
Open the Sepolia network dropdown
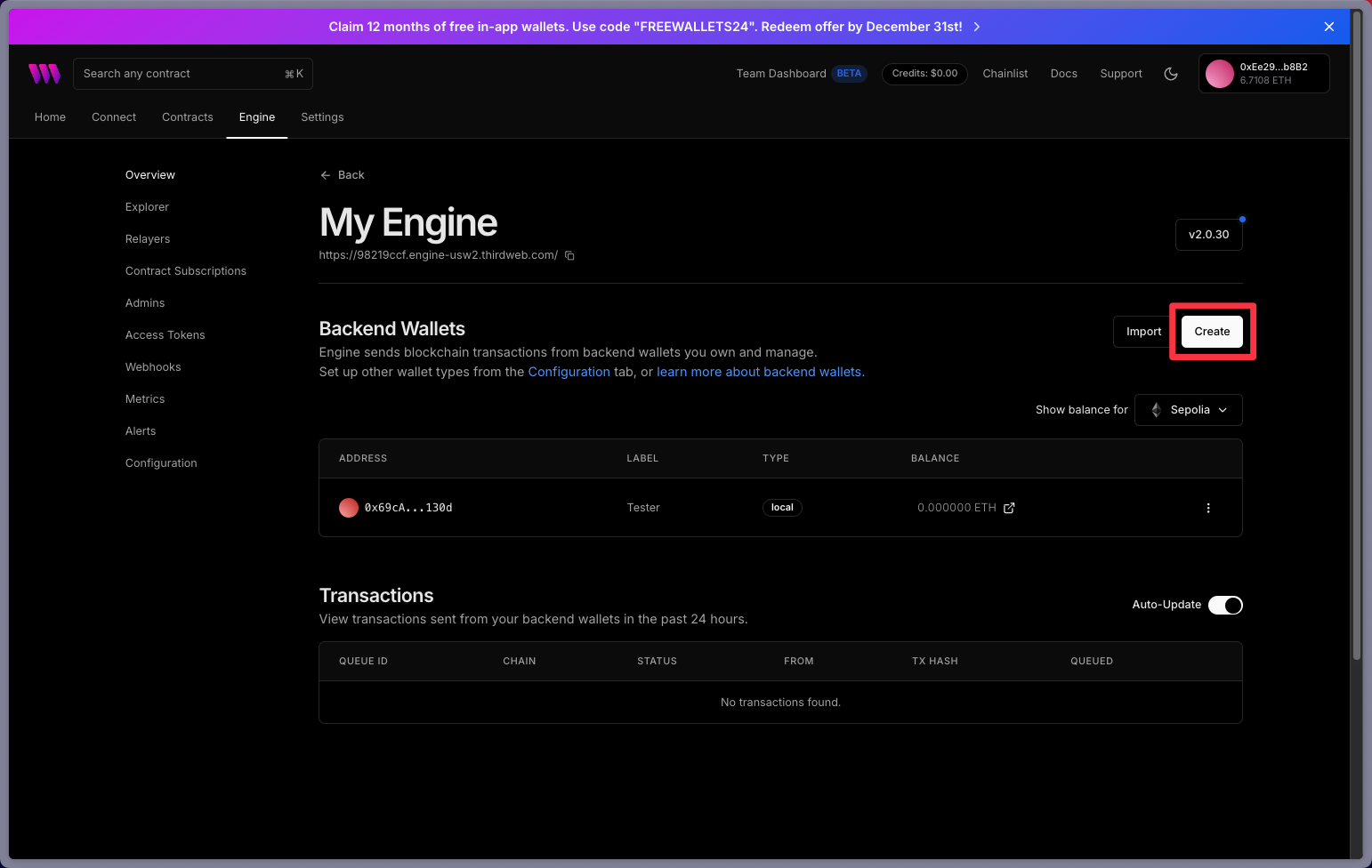[x=1189, y=410]
